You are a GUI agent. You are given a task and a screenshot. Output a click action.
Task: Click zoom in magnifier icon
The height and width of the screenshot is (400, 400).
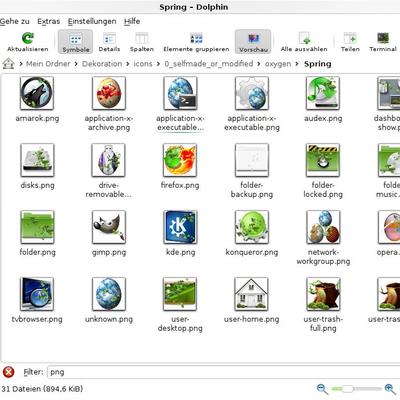click(x=390, y=389)
